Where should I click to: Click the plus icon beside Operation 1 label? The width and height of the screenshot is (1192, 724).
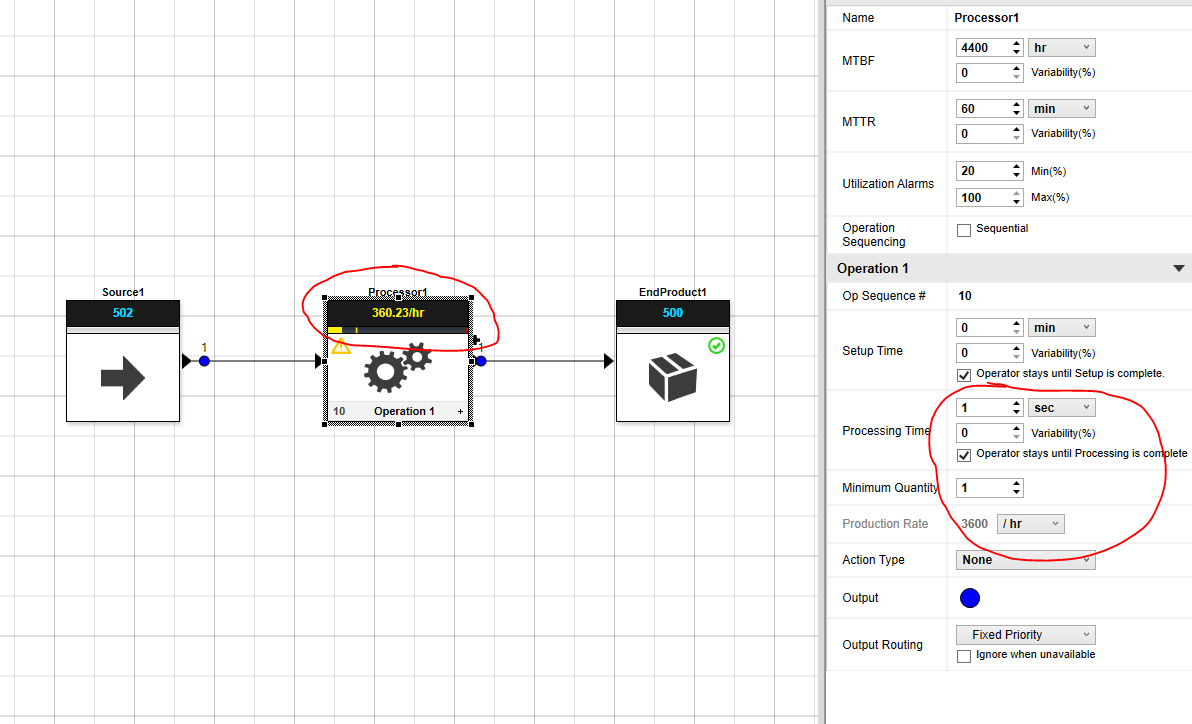click(x=458, y=411)
